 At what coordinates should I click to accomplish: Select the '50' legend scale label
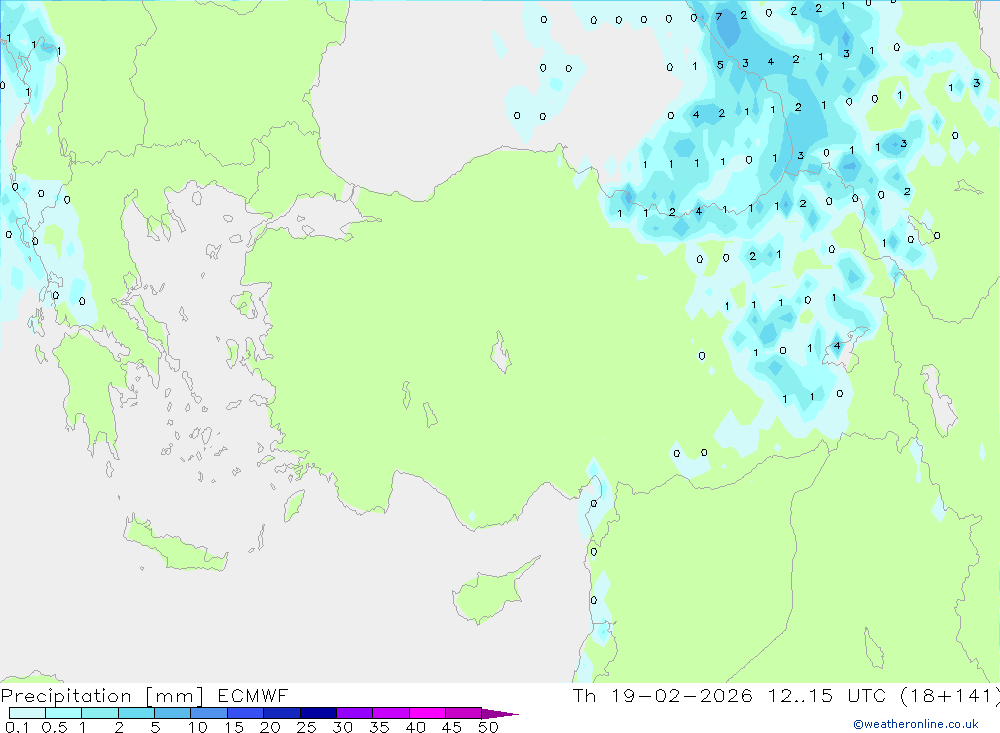(489, 727)
